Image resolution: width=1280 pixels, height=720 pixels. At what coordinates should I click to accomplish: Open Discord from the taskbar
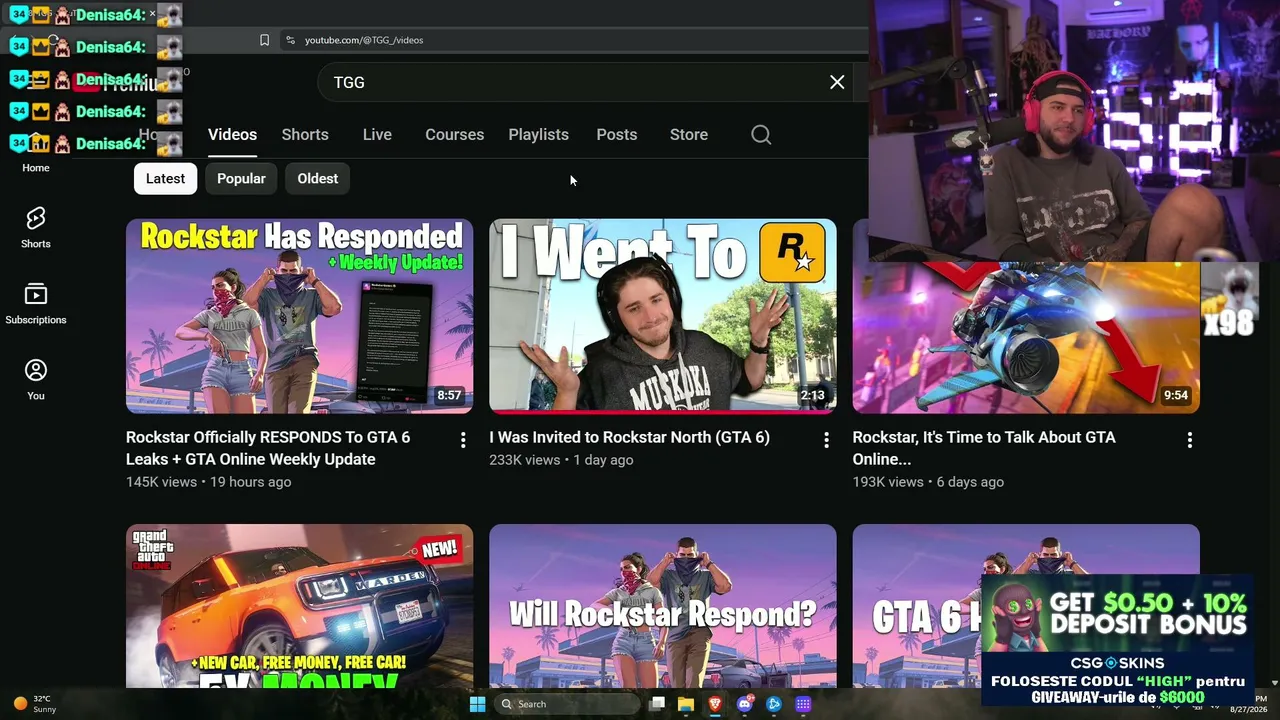(744, 704)
